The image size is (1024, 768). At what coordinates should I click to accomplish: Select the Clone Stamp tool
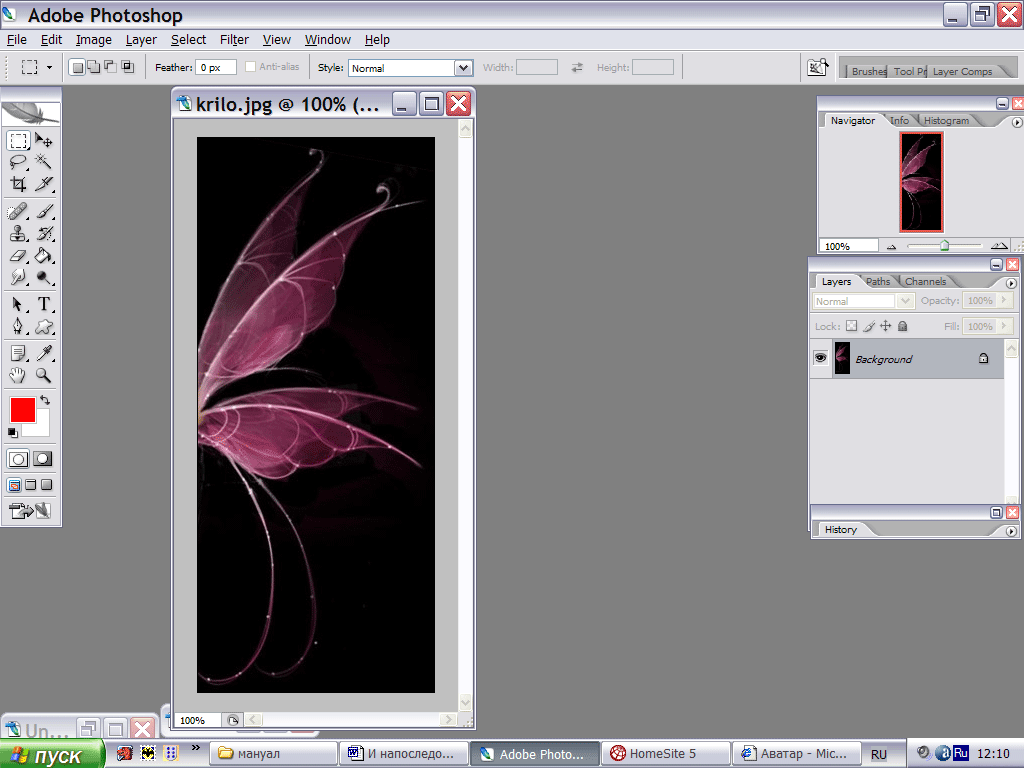[x=18, y=233]
